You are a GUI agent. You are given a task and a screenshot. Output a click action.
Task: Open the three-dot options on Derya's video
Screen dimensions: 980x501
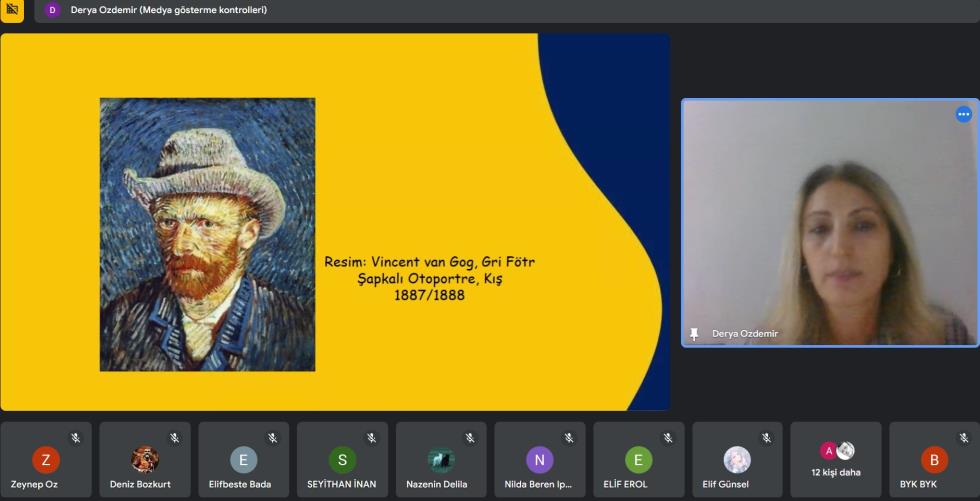pos(963,114)
